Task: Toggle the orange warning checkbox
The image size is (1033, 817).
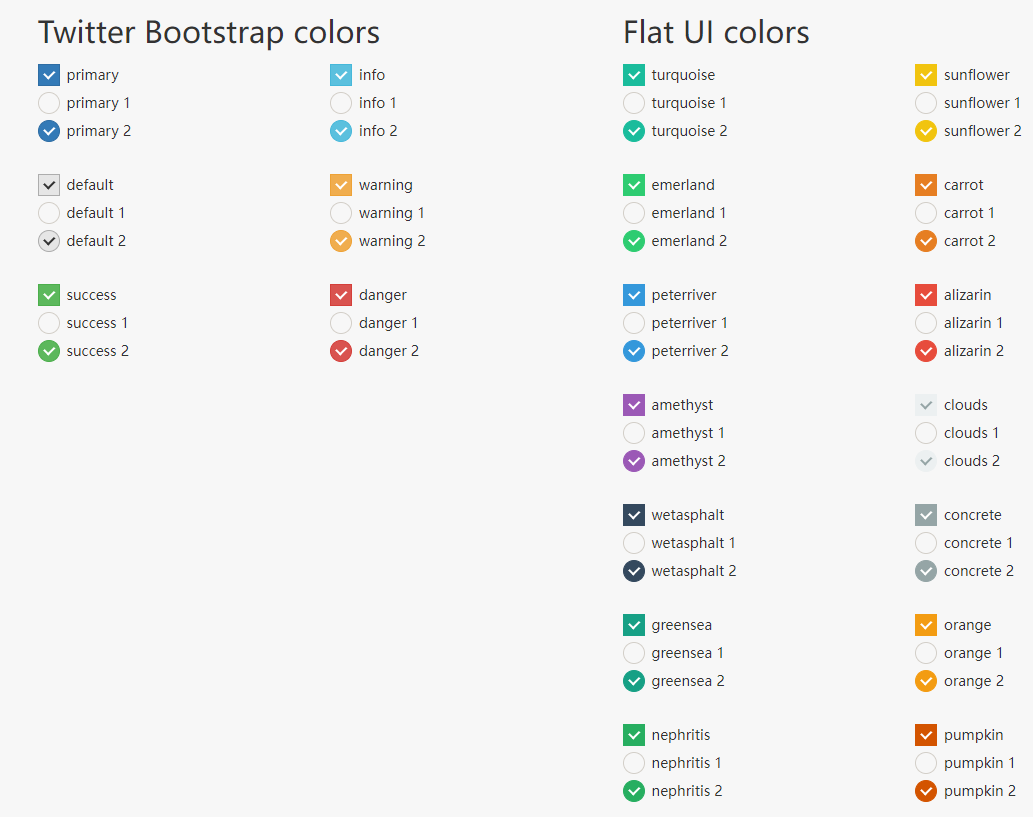Action: click(x=341, y=185)
